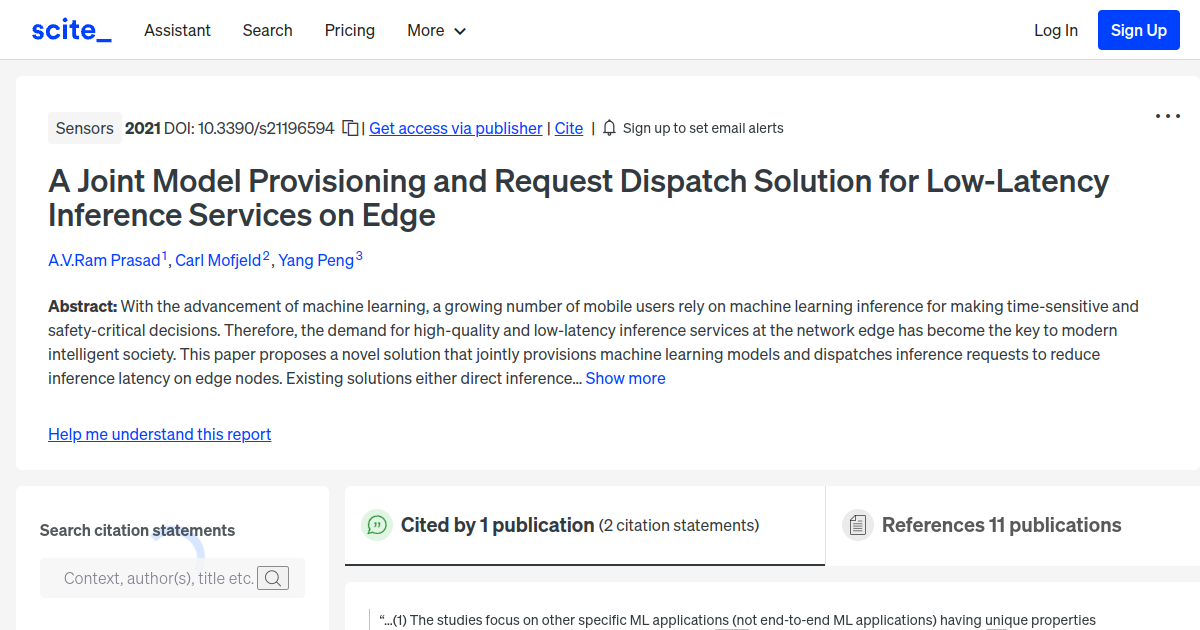1200x630 pixels.
Task: Open the three-dot overflow menu
Action: coord(1167,117)
